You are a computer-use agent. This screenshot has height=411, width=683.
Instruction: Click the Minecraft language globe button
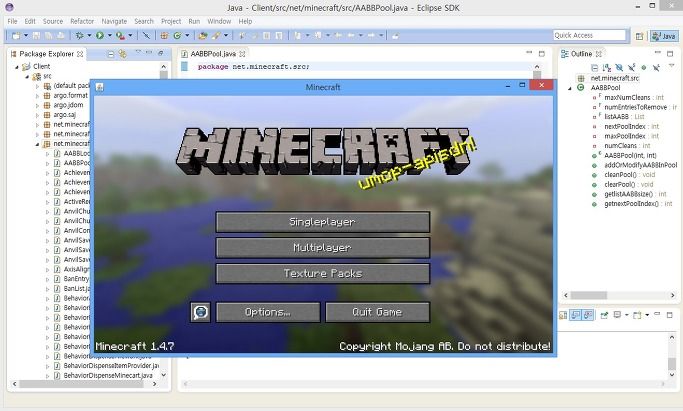click(200, 312)
